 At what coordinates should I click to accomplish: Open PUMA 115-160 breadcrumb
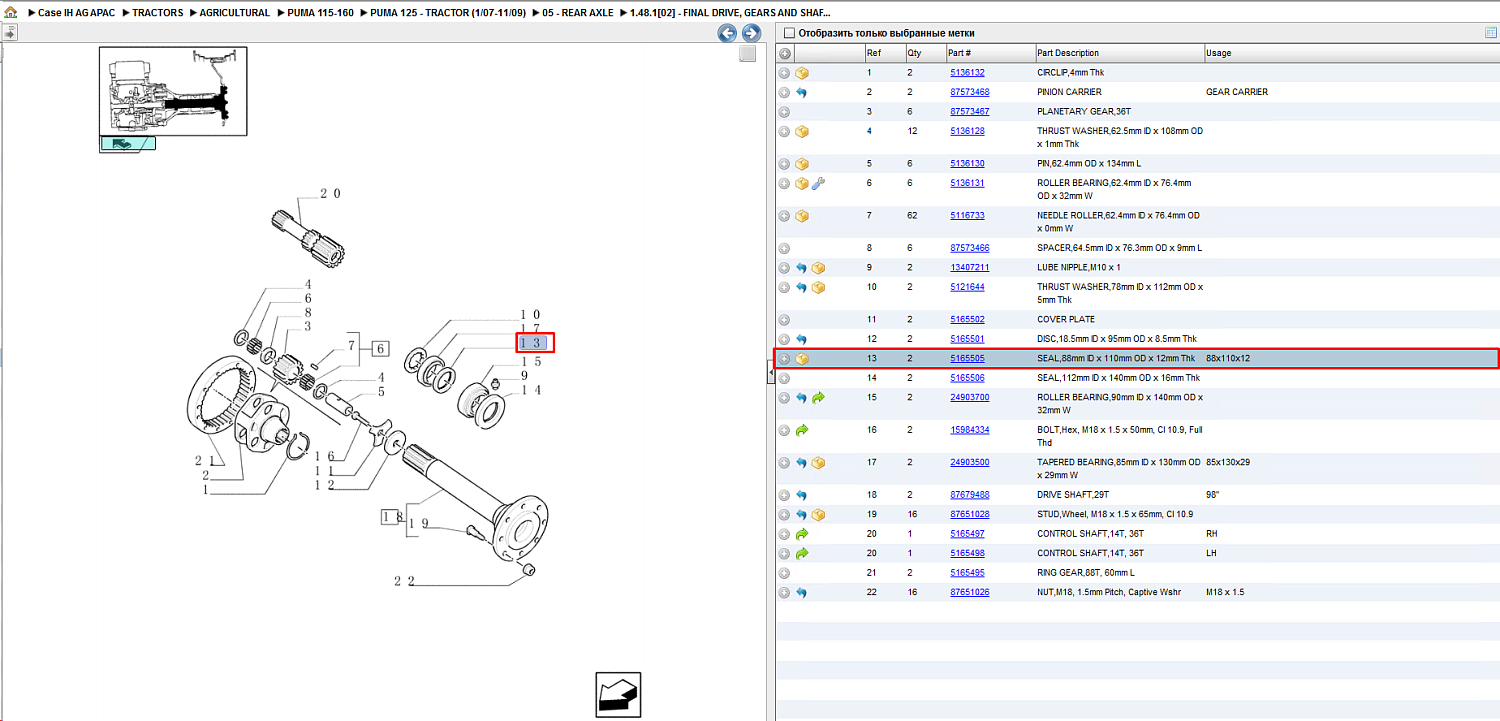[320, 13]
